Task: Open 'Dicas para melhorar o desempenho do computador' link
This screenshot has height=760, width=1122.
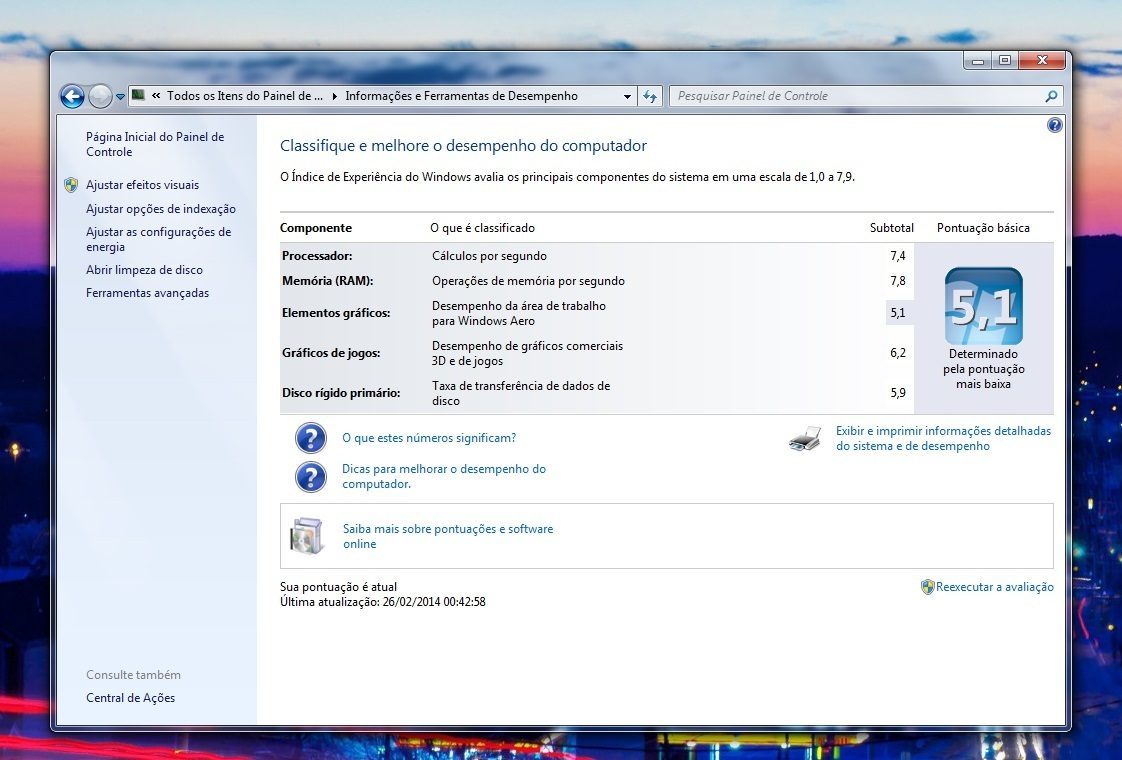Action: [x=444, y=477]
